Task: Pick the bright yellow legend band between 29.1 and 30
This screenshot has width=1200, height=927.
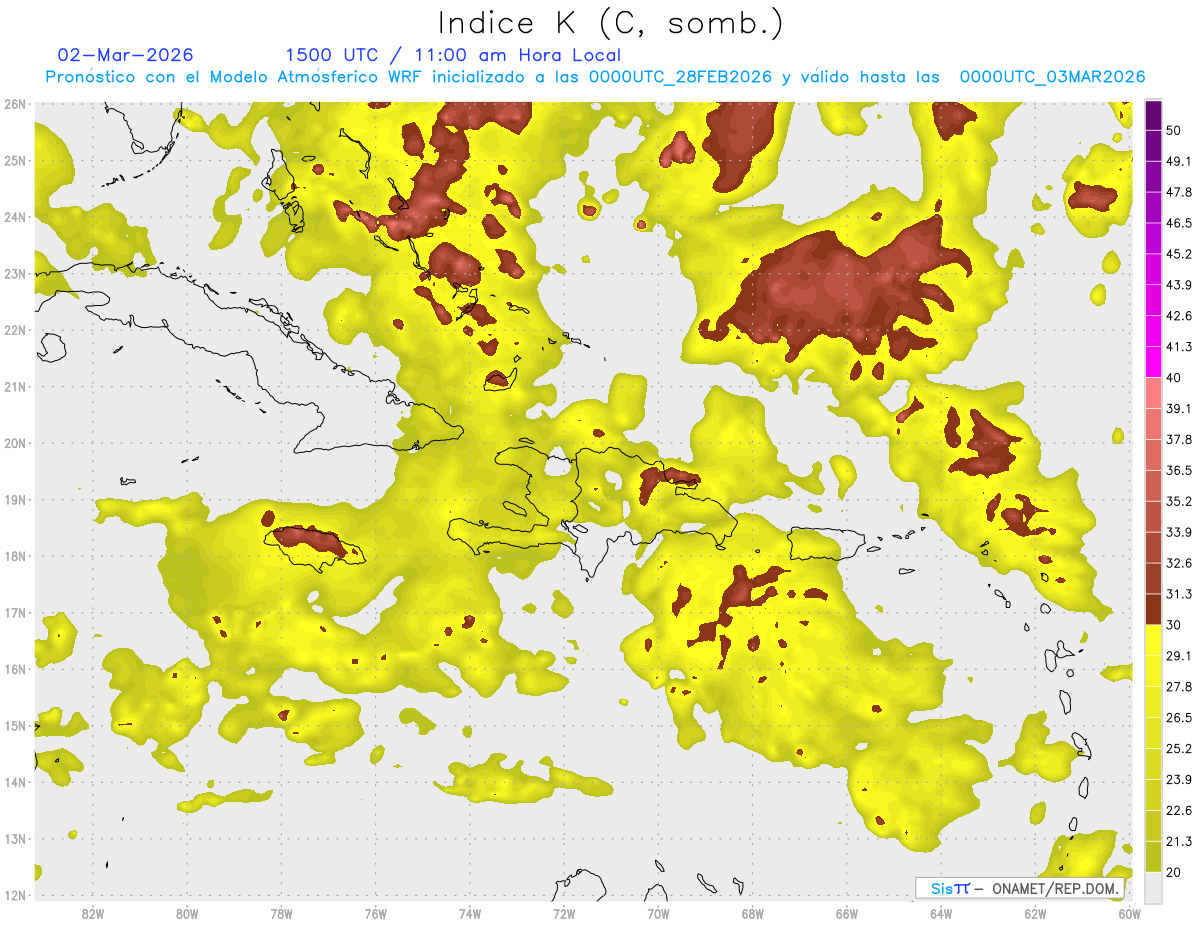Action: pos(1153,640)
